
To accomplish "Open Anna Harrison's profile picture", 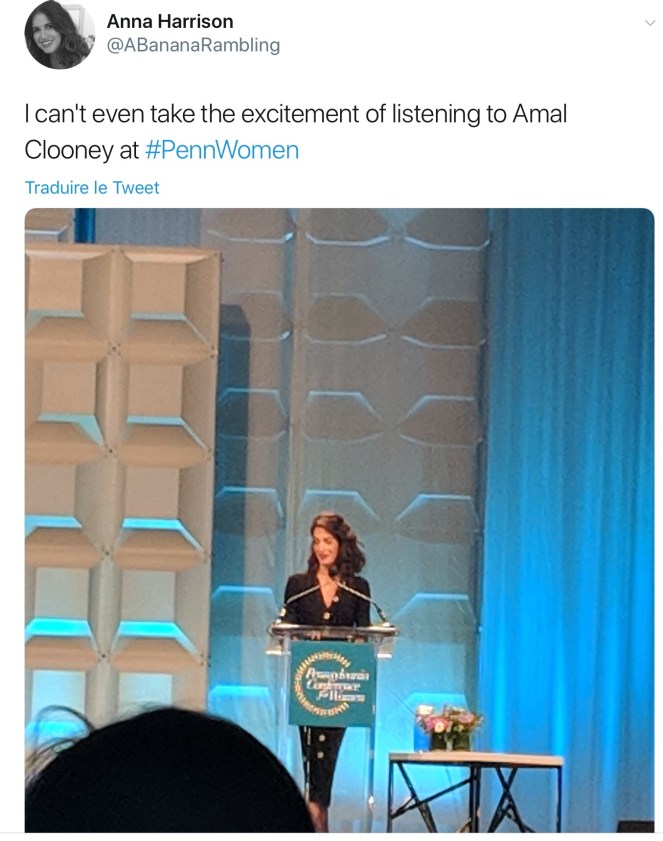I will pyautogui.click(x=58, y=35).
